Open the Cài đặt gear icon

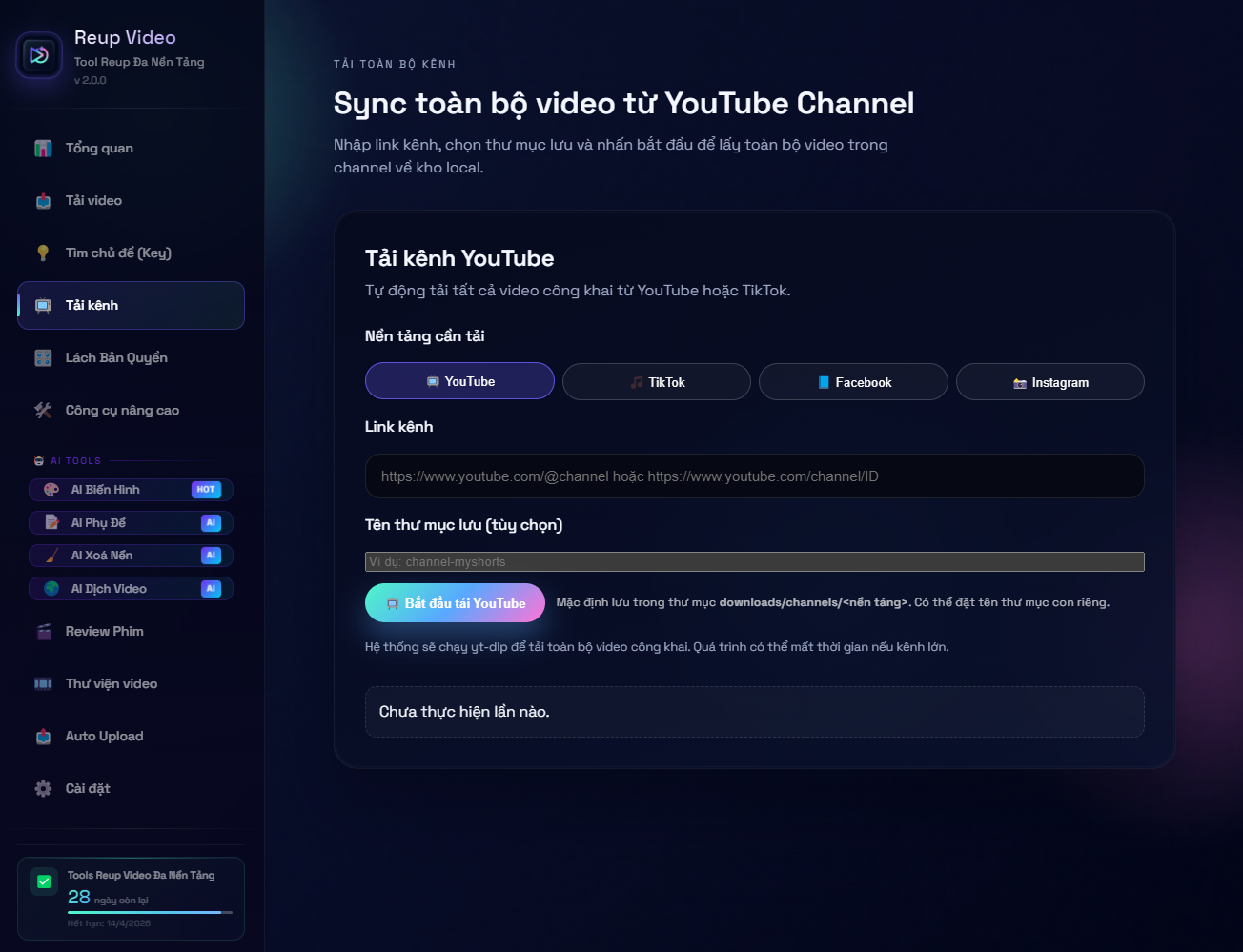pos(44,789)
